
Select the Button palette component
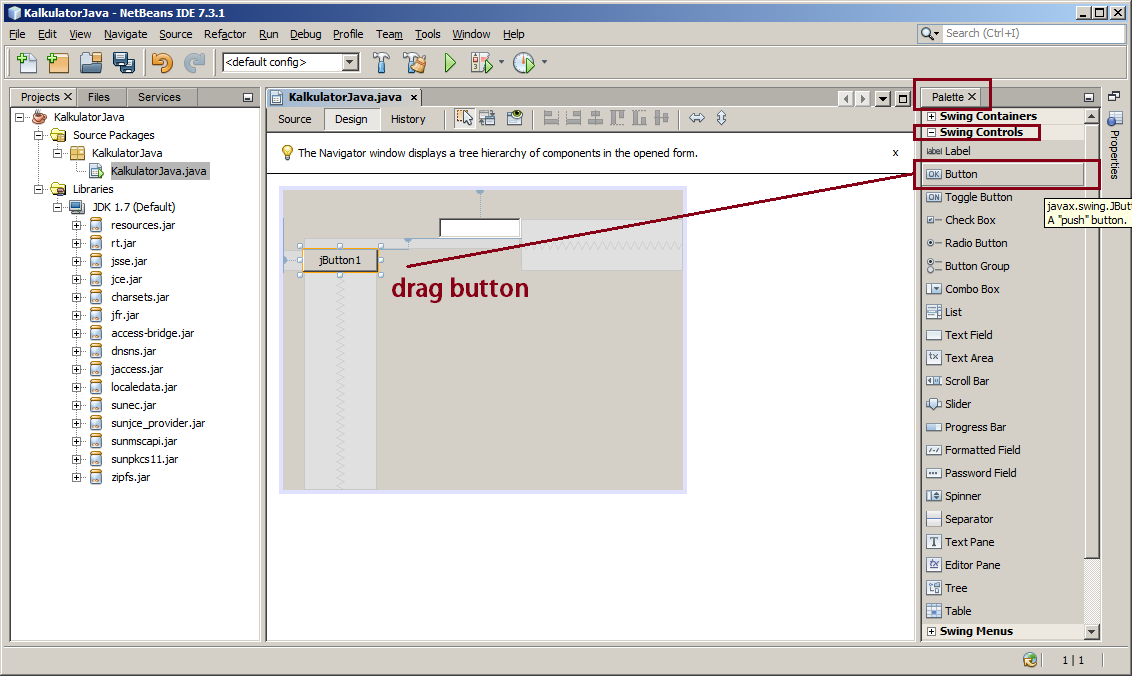pyautogui.click(x=1004, y=174)
